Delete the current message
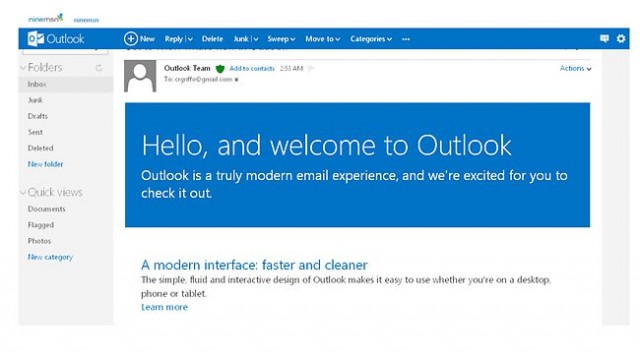This screenshot has width=640, height=360. pyautogui.click(x=212, y=39)
